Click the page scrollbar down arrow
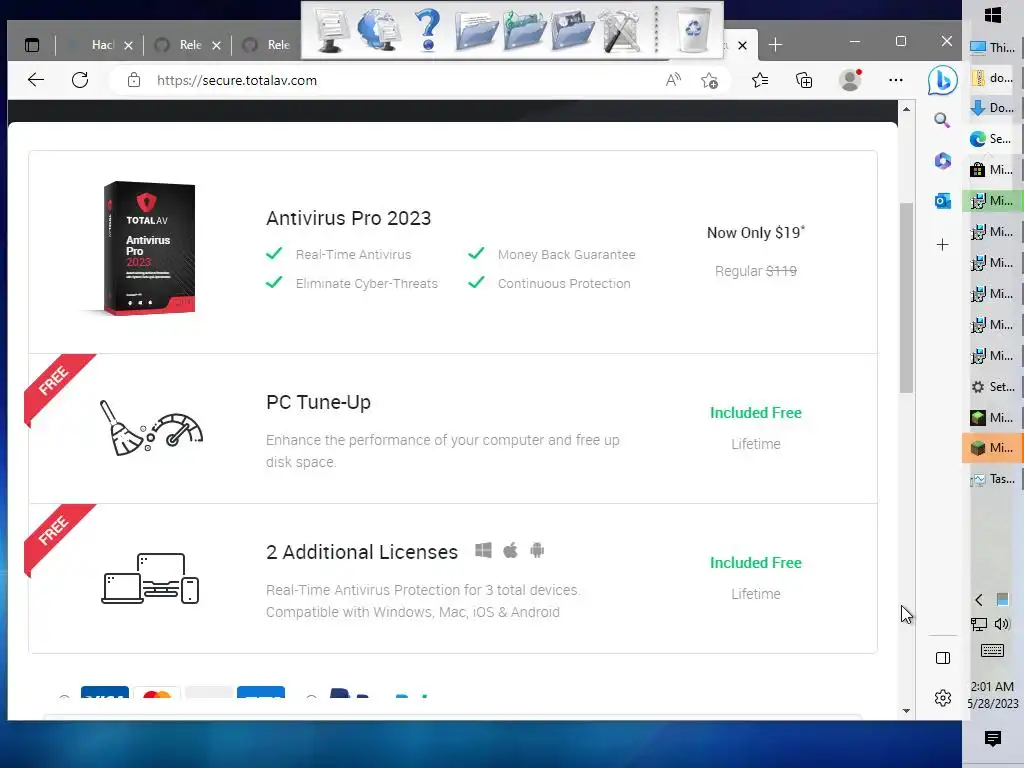The width and height of the screenshot is (1024, 768). [906, 711]
